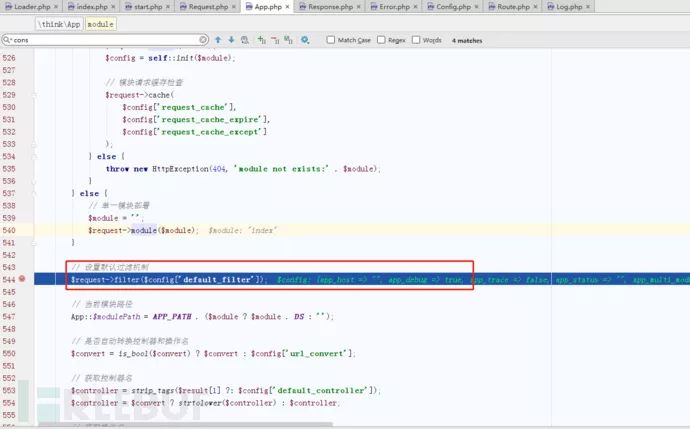Focus the search field containing 'cons'

coord(106,40)
